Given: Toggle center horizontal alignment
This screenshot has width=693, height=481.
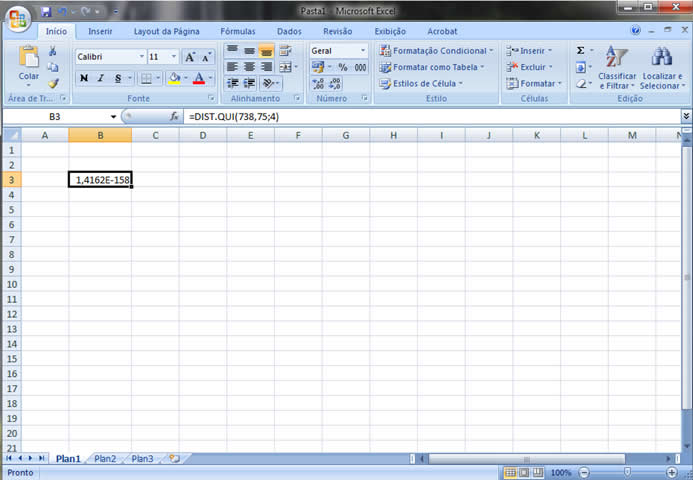Looking at the screenshot, I should point(249,67).
